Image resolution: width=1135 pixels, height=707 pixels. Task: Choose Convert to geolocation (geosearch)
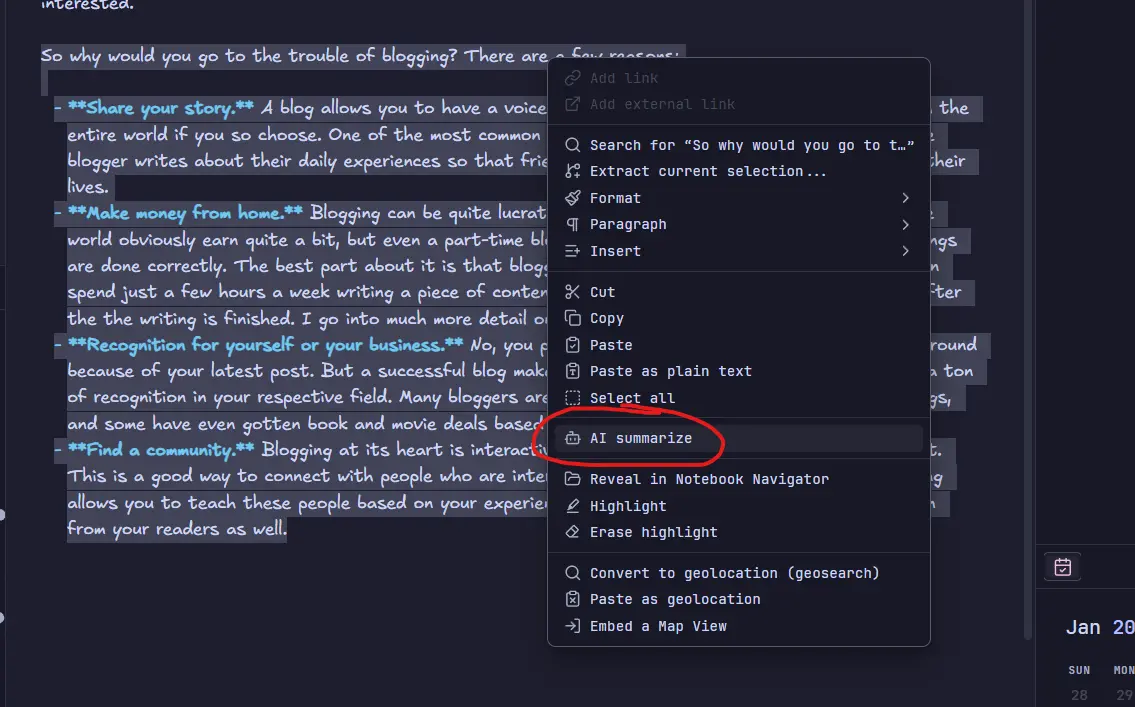tap(734, 573)
